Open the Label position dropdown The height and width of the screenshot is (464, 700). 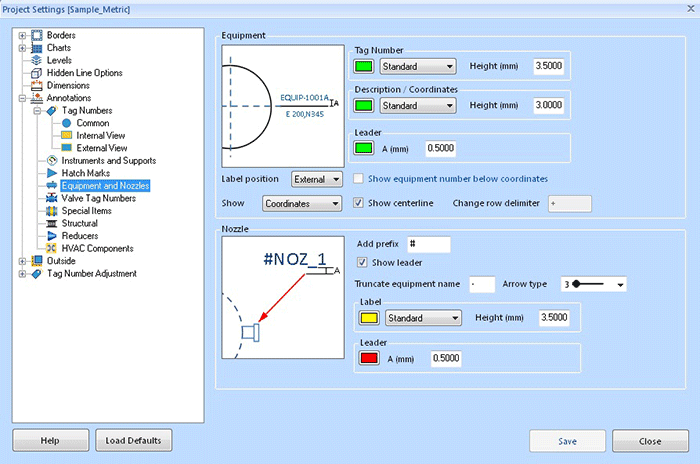coord(317,179)
